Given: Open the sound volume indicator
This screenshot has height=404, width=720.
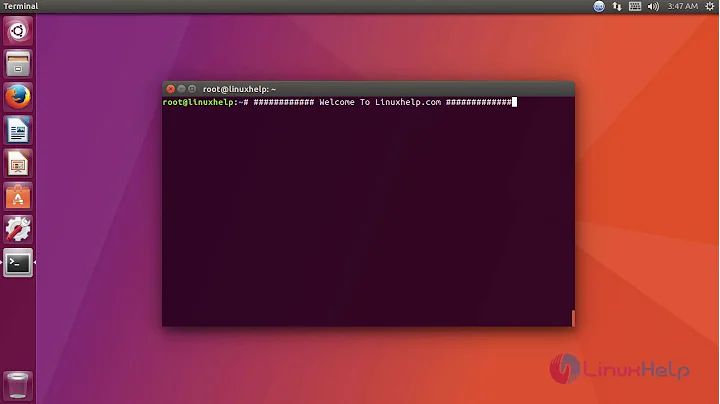Looking at the screenshot, I should (x=653, y=6).
